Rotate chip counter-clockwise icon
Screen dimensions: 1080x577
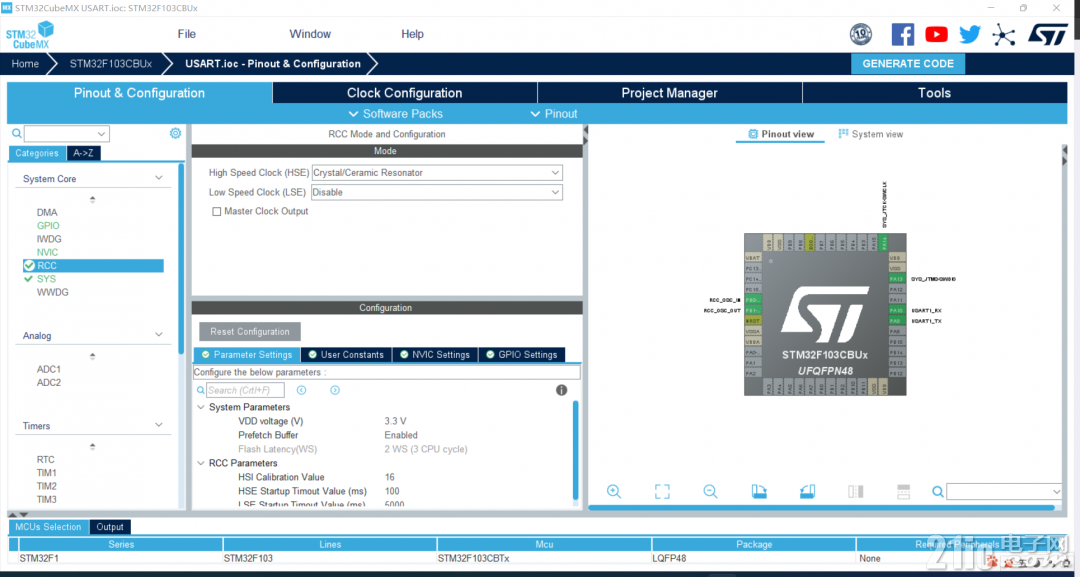click(x=807, y=491)
